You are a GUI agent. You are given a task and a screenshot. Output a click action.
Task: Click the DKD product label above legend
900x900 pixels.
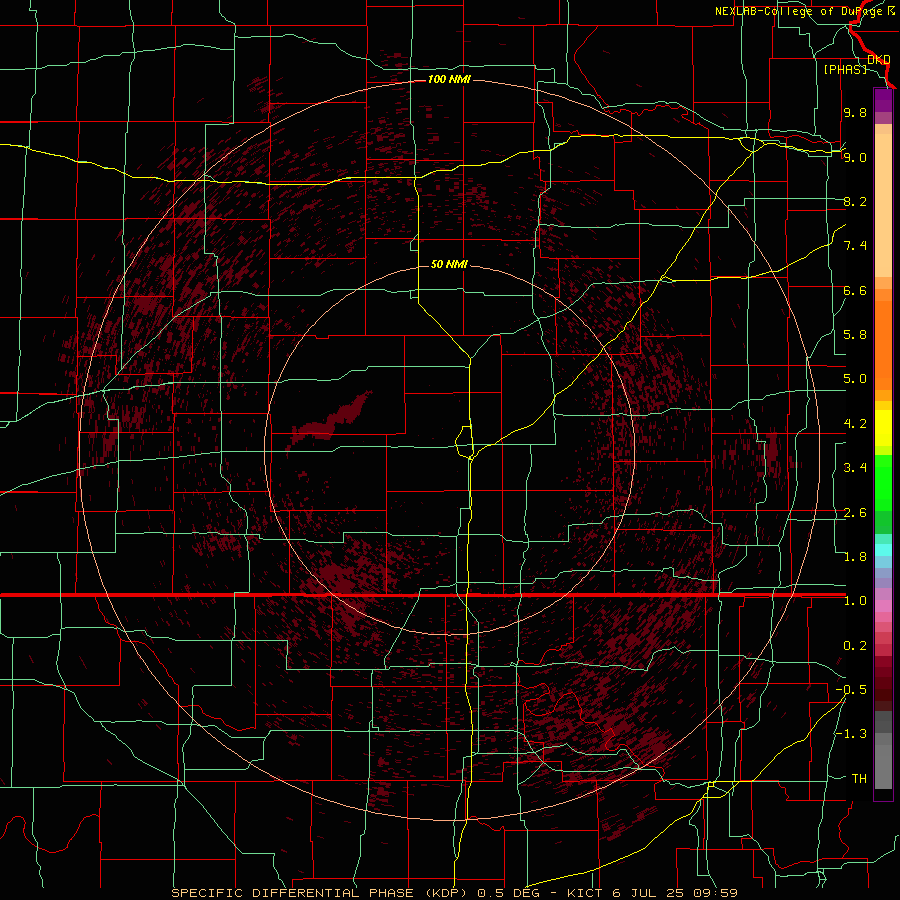pos(878,59)
